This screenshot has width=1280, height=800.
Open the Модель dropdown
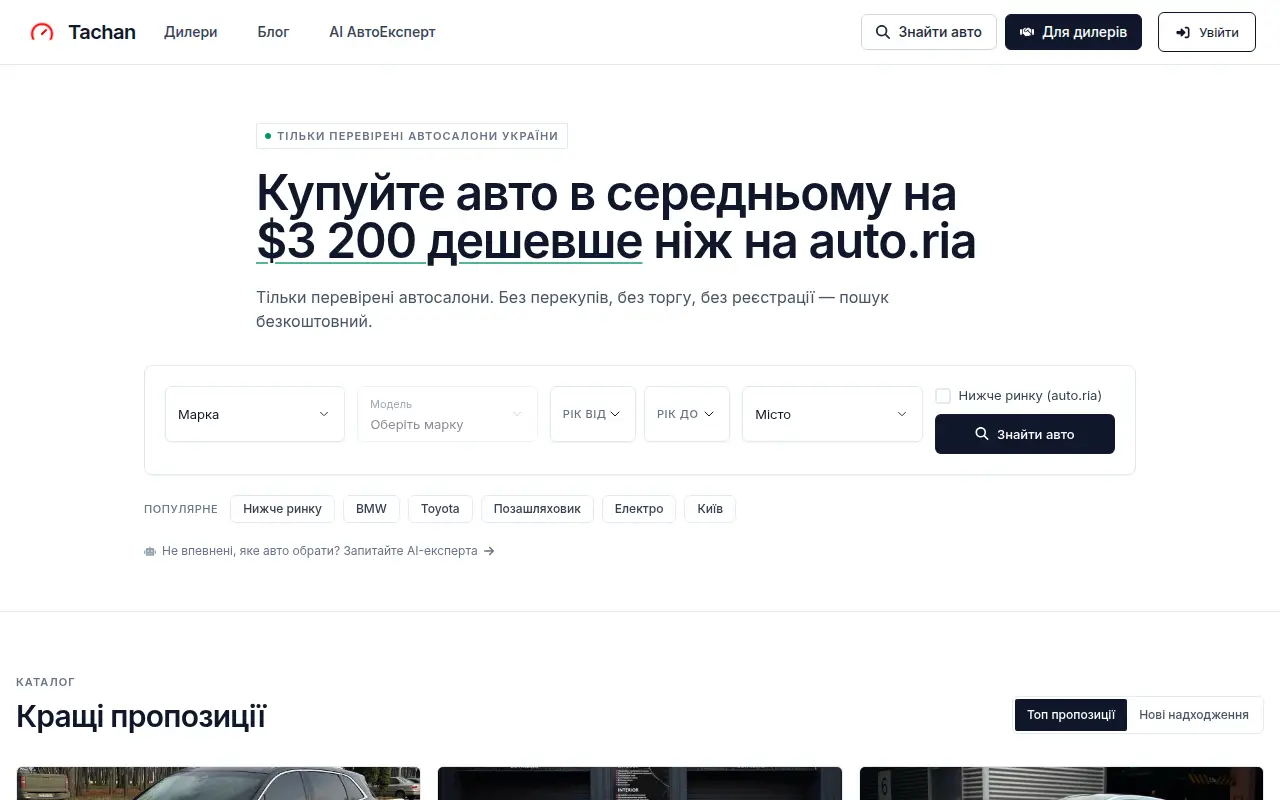(x=447, y=414)
